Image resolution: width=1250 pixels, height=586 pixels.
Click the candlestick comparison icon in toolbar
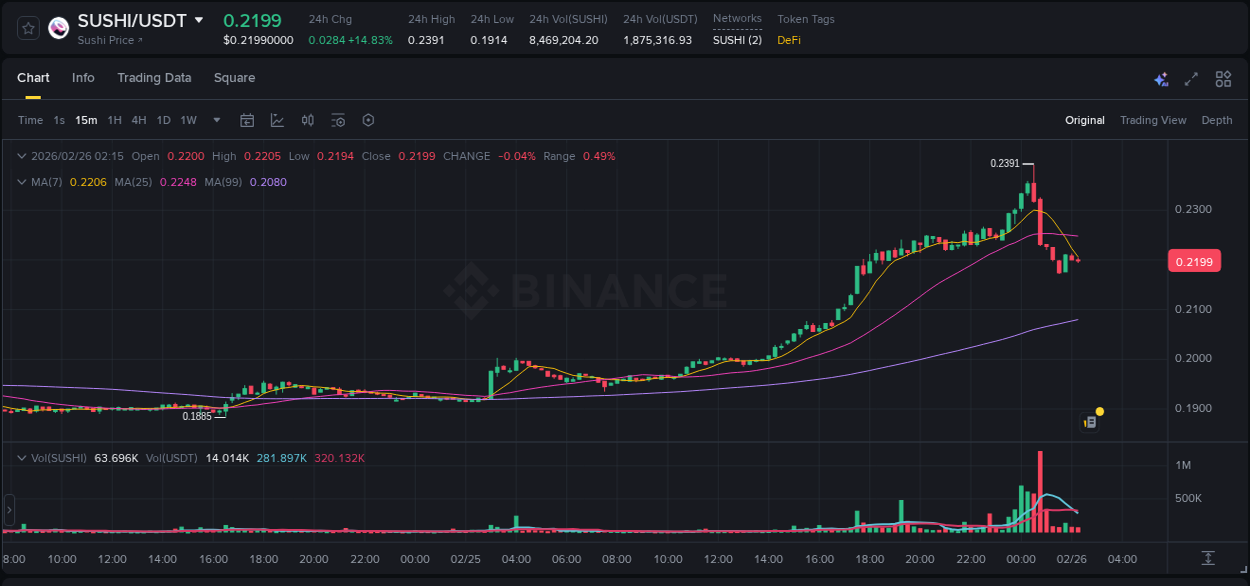click(x=308, y=120)
